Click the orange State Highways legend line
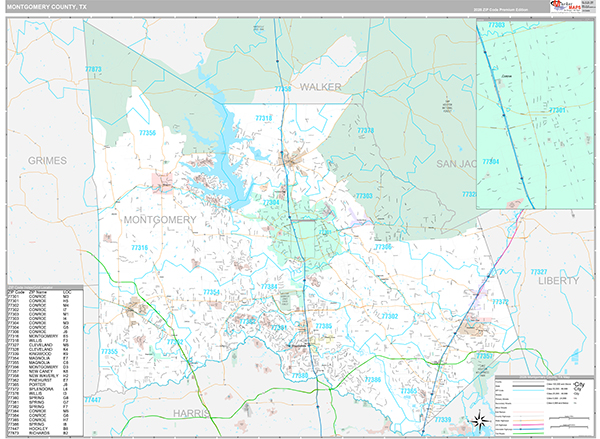This screenshot has height=439, width=600. tap(528, 421)
